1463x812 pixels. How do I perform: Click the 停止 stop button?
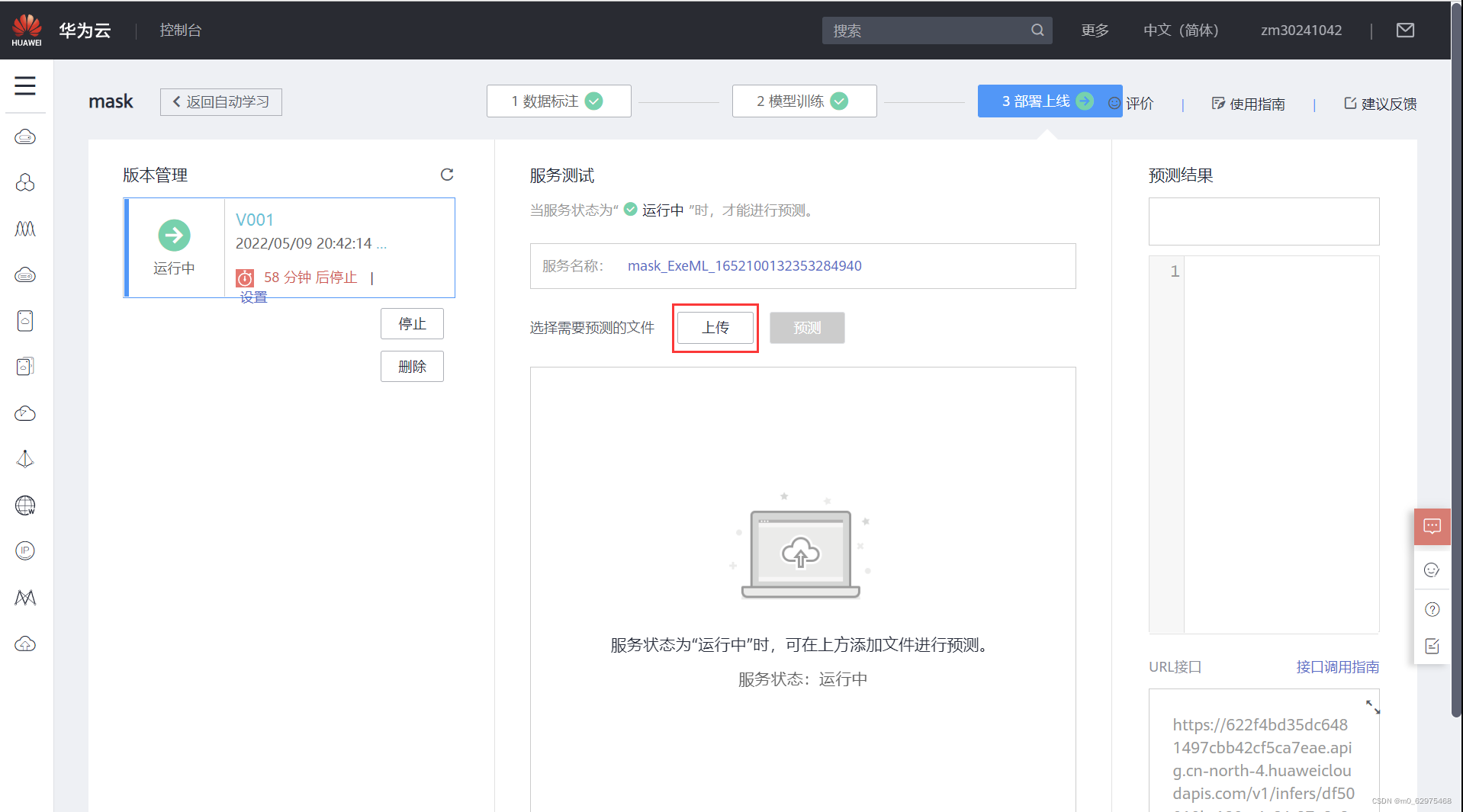(412, 324)
